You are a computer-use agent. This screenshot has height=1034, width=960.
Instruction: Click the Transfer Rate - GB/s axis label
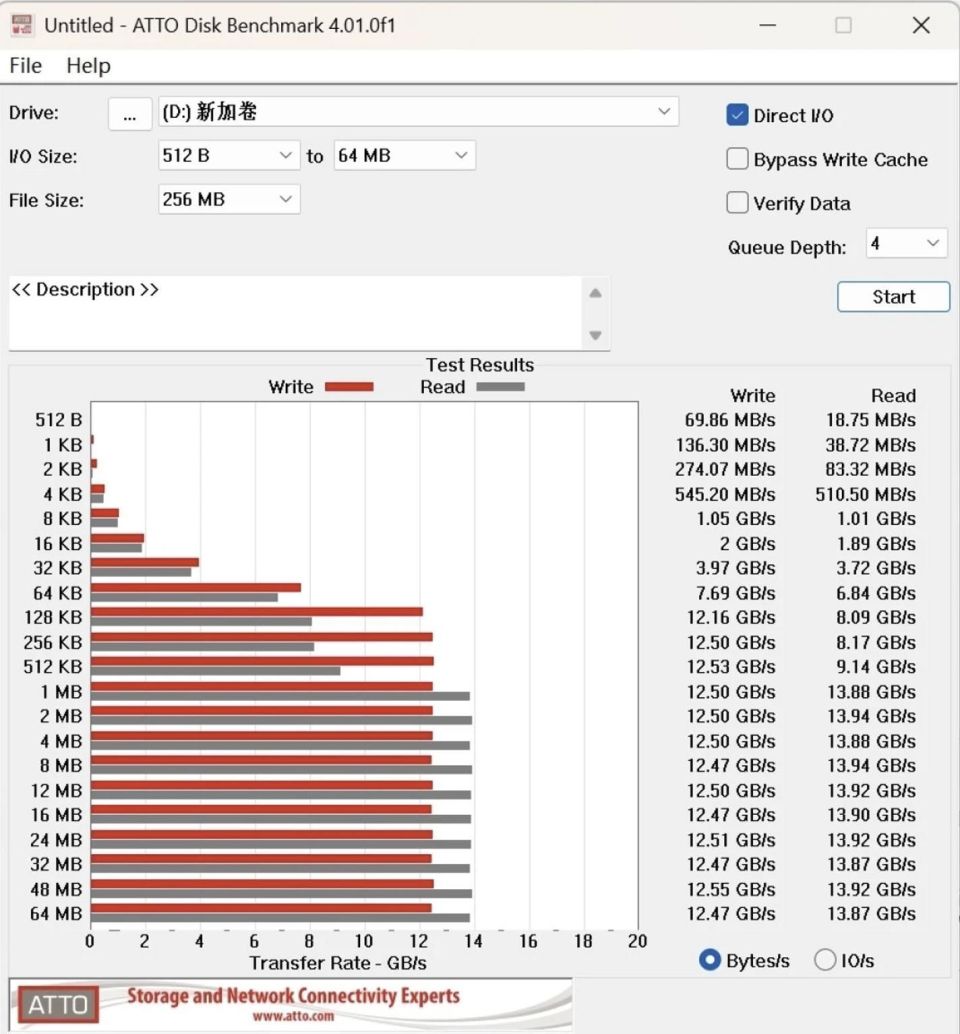[338, 963]
